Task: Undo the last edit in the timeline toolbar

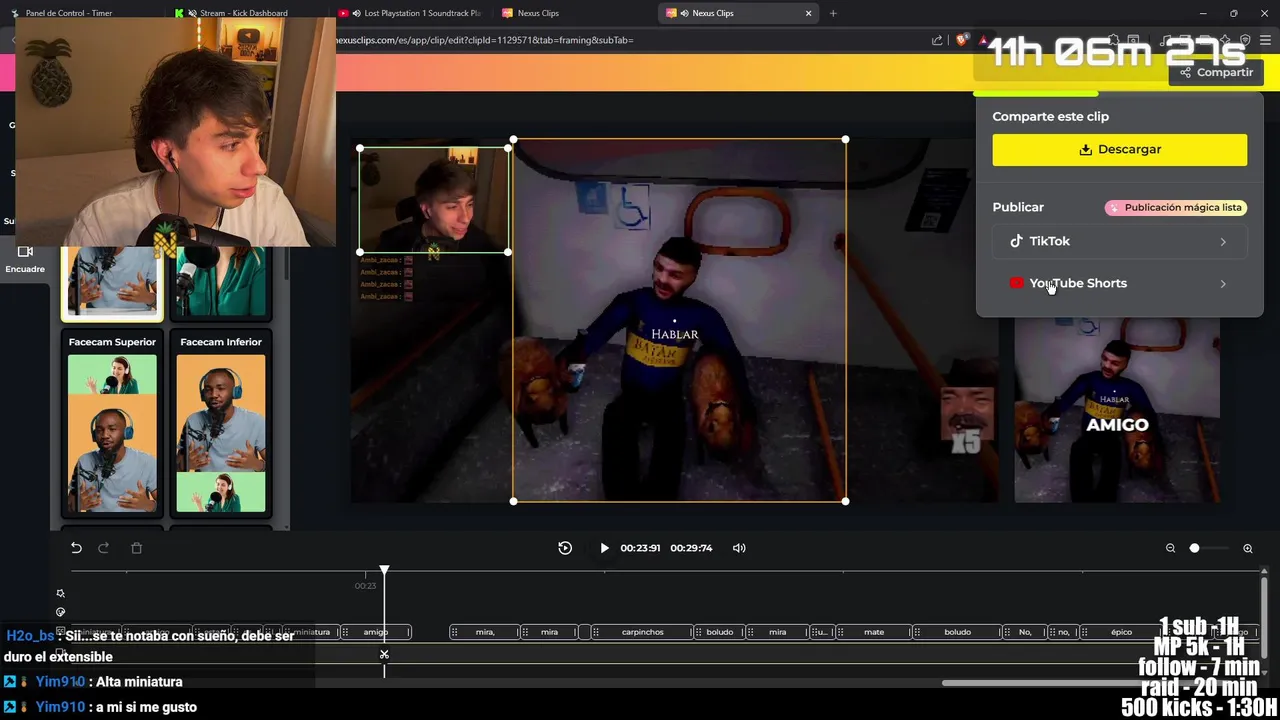Action: pyautogui.click(x=76, y=548)
